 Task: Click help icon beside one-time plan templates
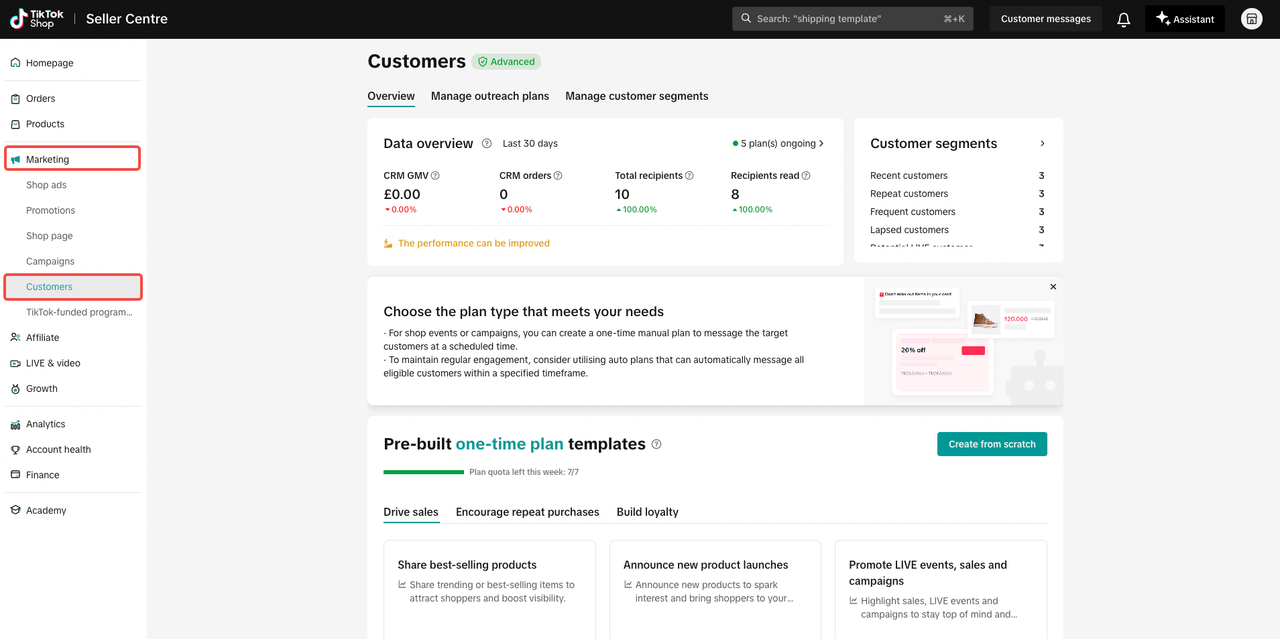657,444
